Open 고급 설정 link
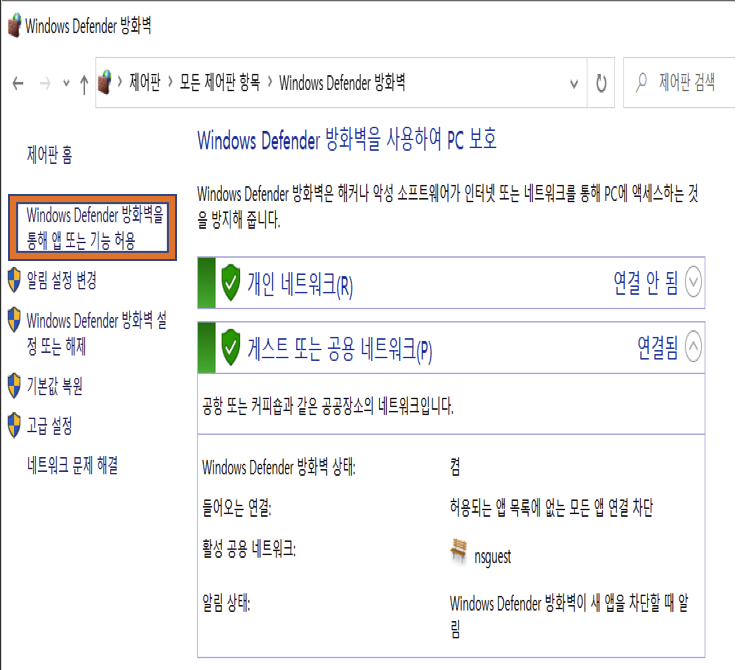This screenshot has height=670, width=737. [49, 426]
